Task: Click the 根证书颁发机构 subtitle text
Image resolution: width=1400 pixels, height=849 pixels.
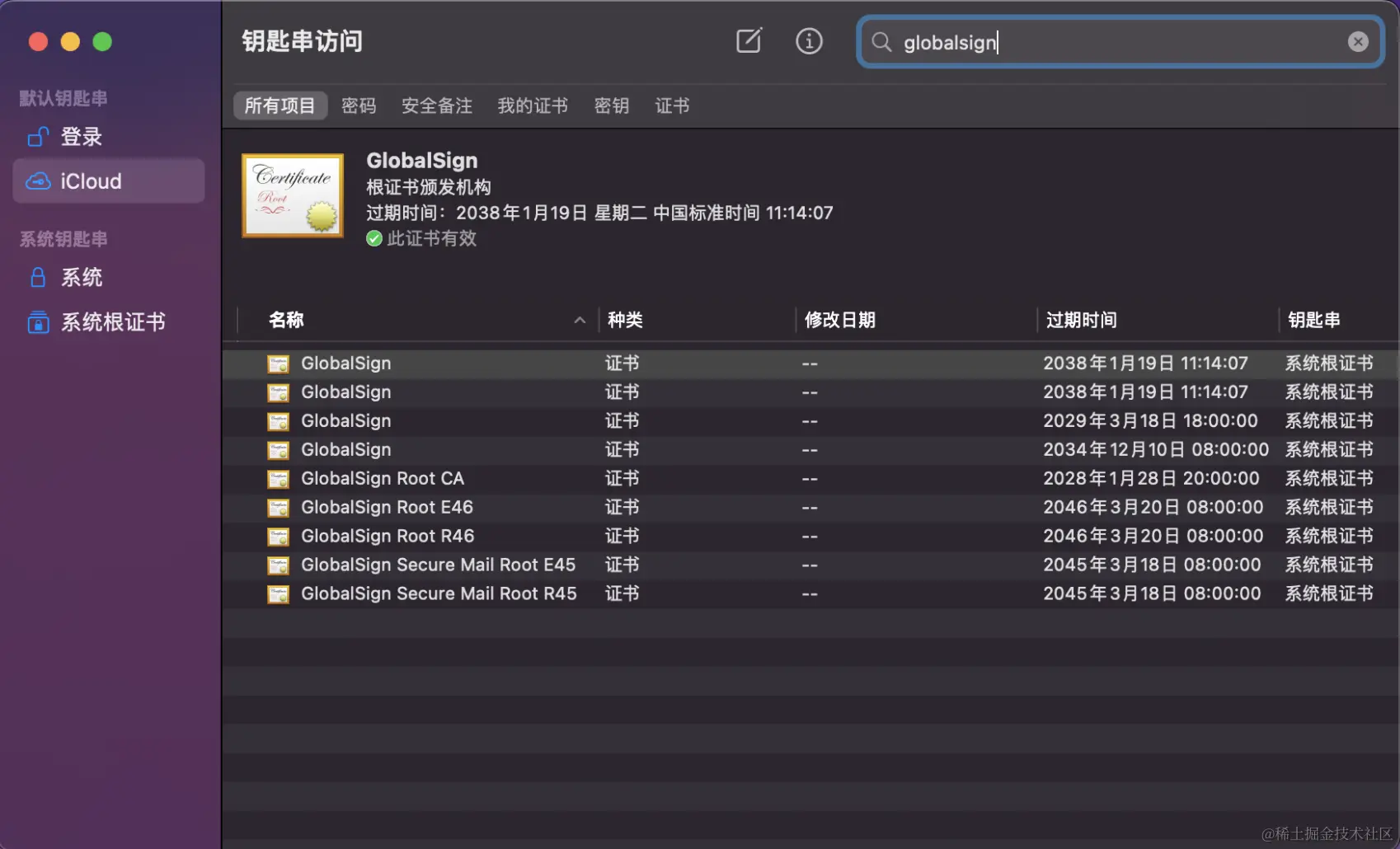Action: coord(429,188)
